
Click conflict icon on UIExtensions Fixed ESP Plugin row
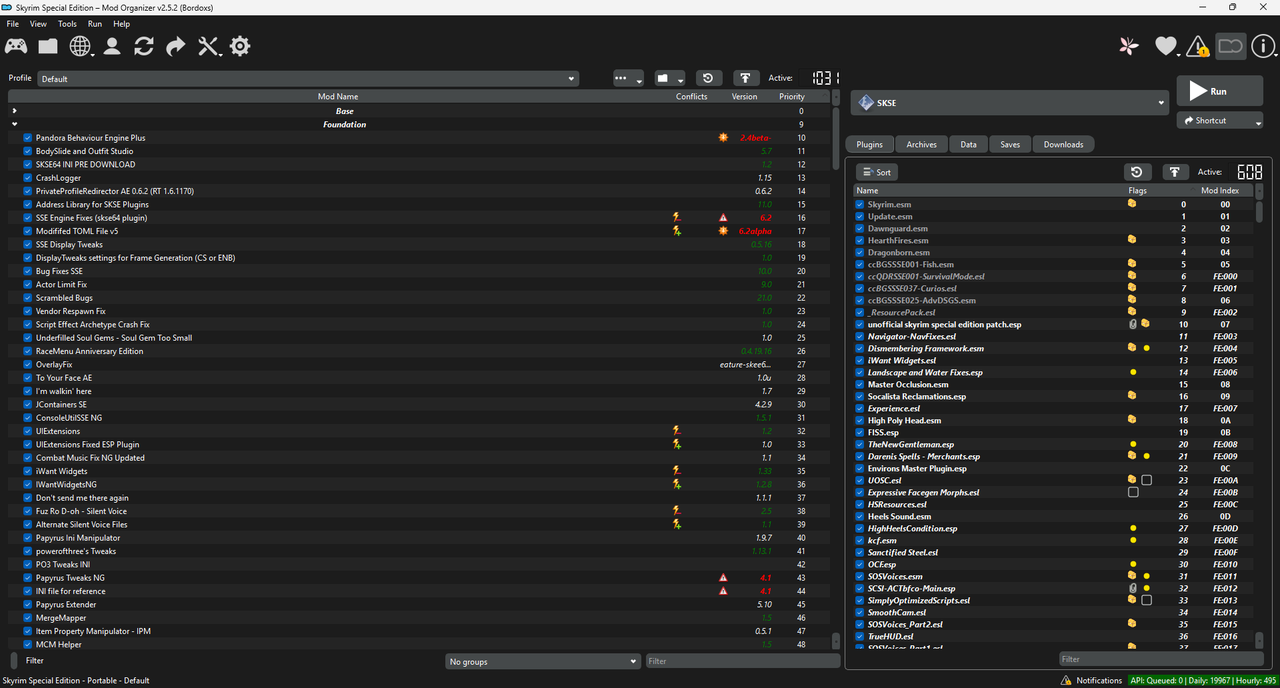point(676,444)
